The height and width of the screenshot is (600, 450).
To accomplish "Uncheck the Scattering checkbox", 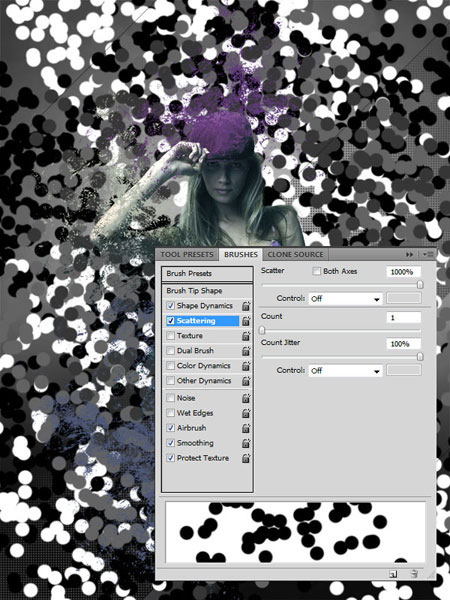I will [171, 321].
